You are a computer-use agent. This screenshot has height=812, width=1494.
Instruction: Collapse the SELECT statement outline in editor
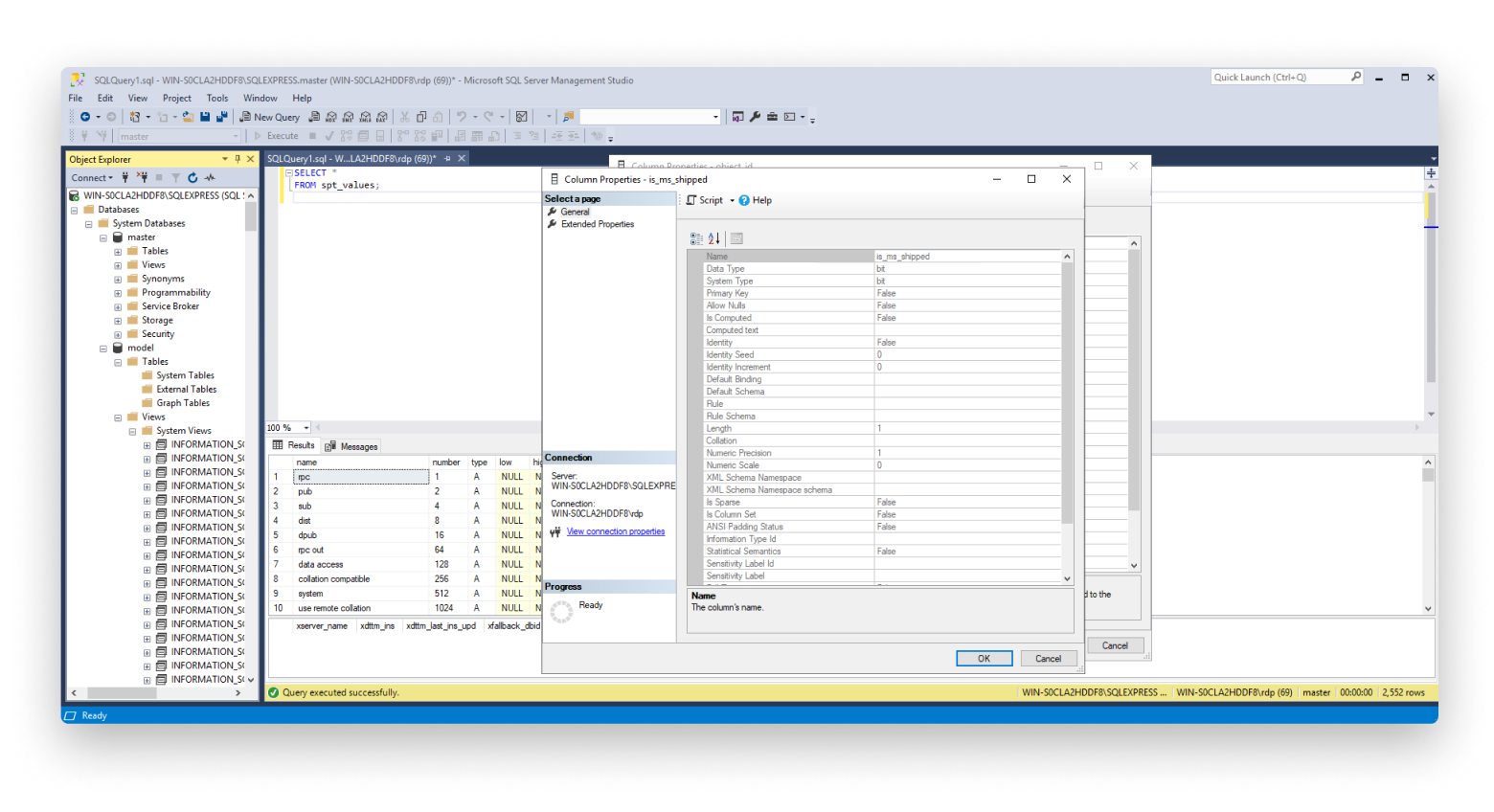pos(288,173)
